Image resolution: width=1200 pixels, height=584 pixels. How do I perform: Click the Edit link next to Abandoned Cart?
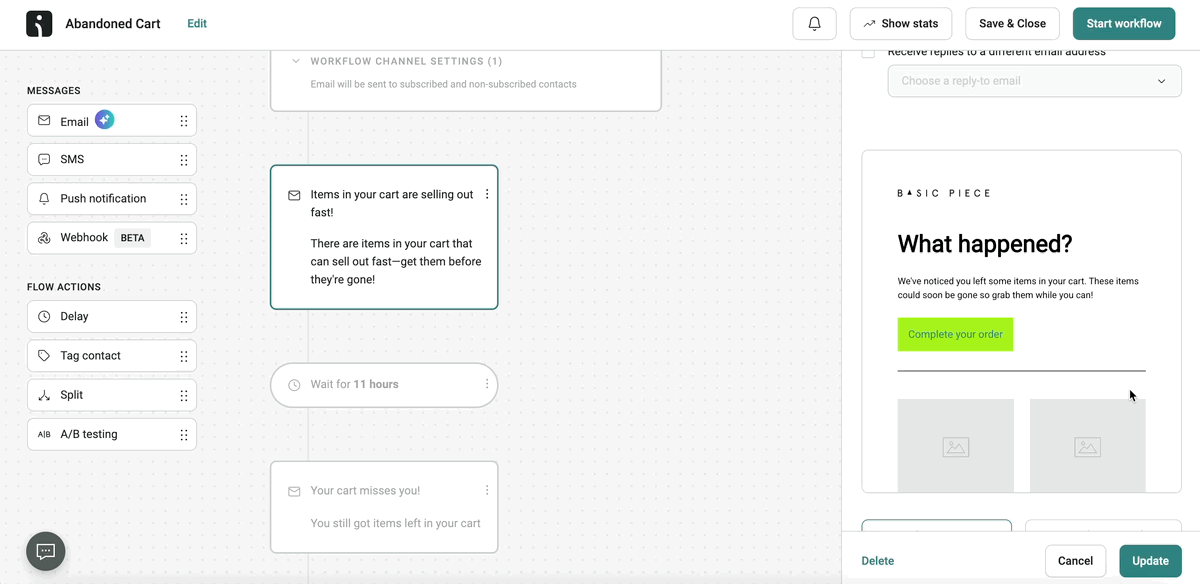point(197,24)
